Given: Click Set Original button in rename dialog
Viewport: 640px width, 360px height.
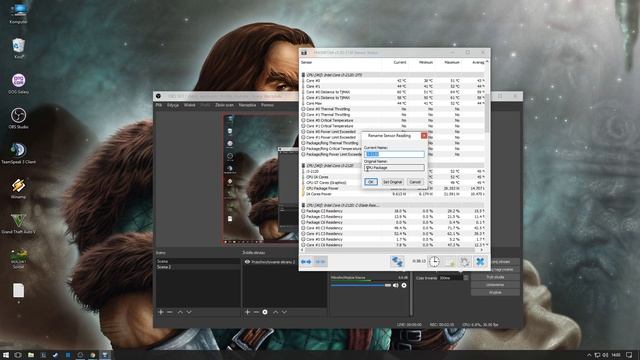Looking at the screenshot, I should pos(392,182).
